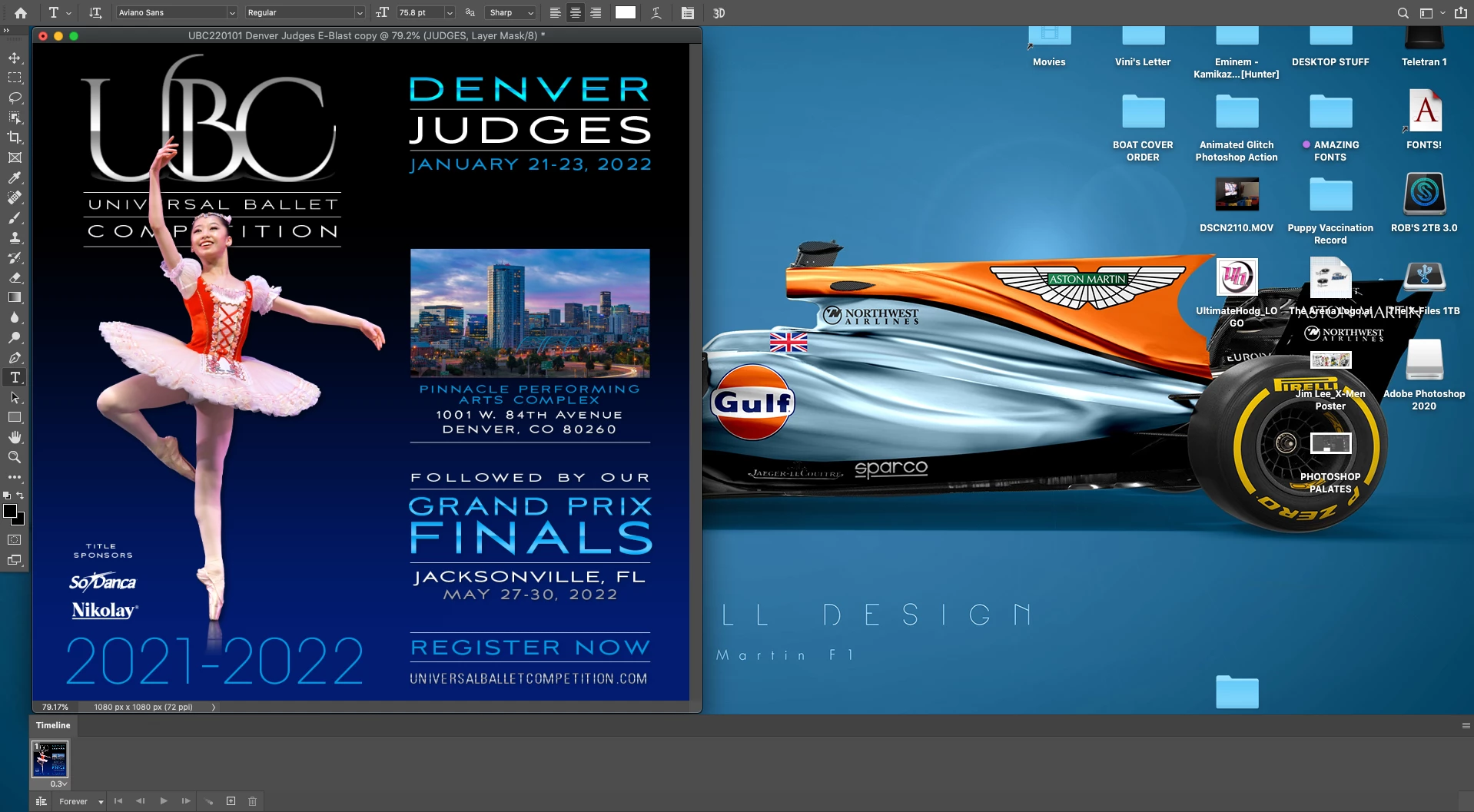Image resolution: width=1474 pixels, height=812 pixels.
Task: Play the Timeline animation
Action: pyautogui.click(x=163, y=801)
